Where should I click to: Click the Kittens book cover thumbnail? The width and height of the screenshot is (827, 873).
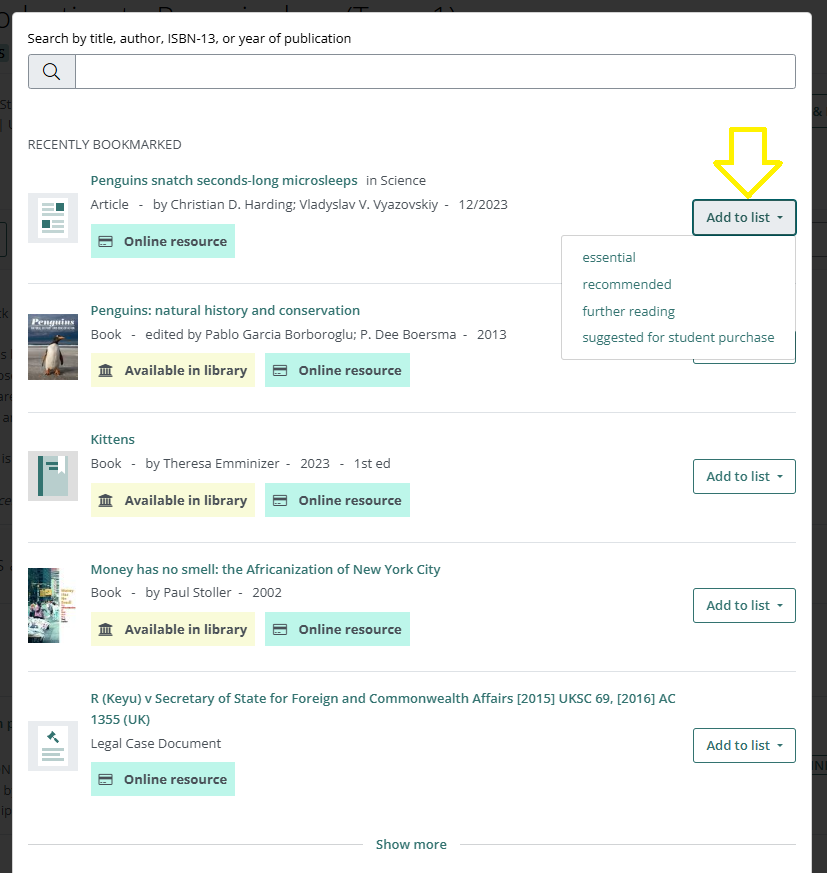(x=52, y=476)
